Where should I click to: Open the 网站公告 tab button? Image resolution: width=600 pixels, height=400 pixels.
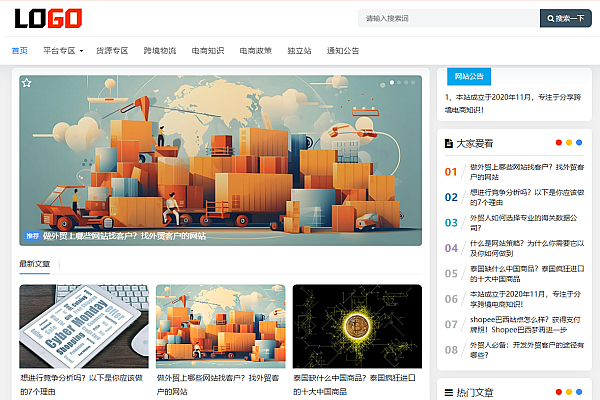469,76
